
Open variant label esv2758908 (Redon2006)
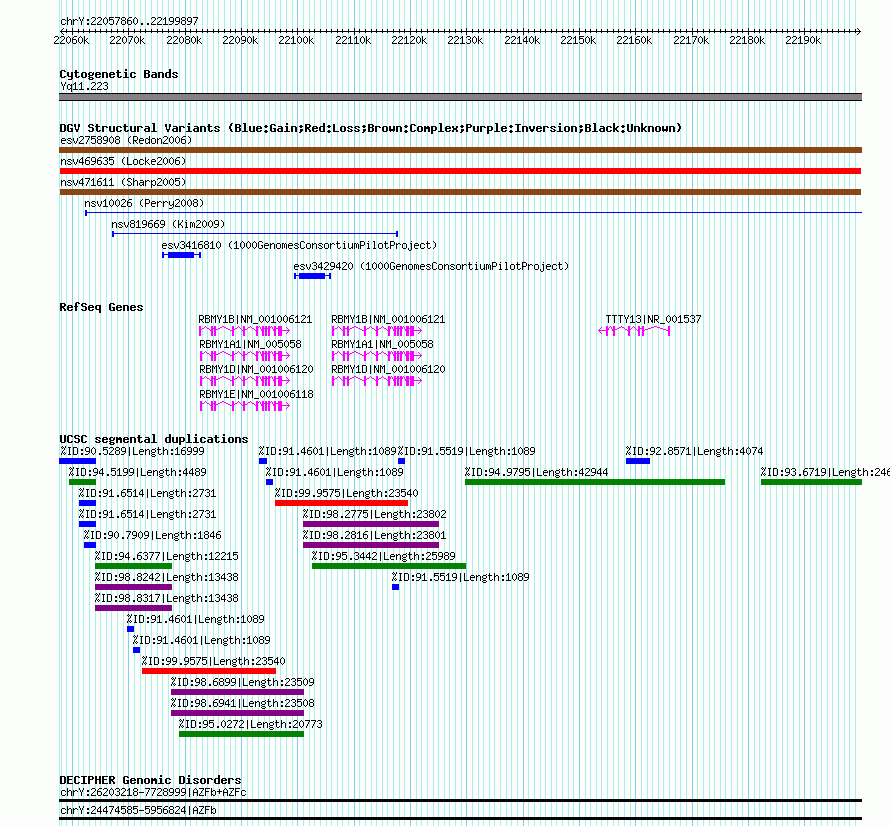click(x=126, y=140)
